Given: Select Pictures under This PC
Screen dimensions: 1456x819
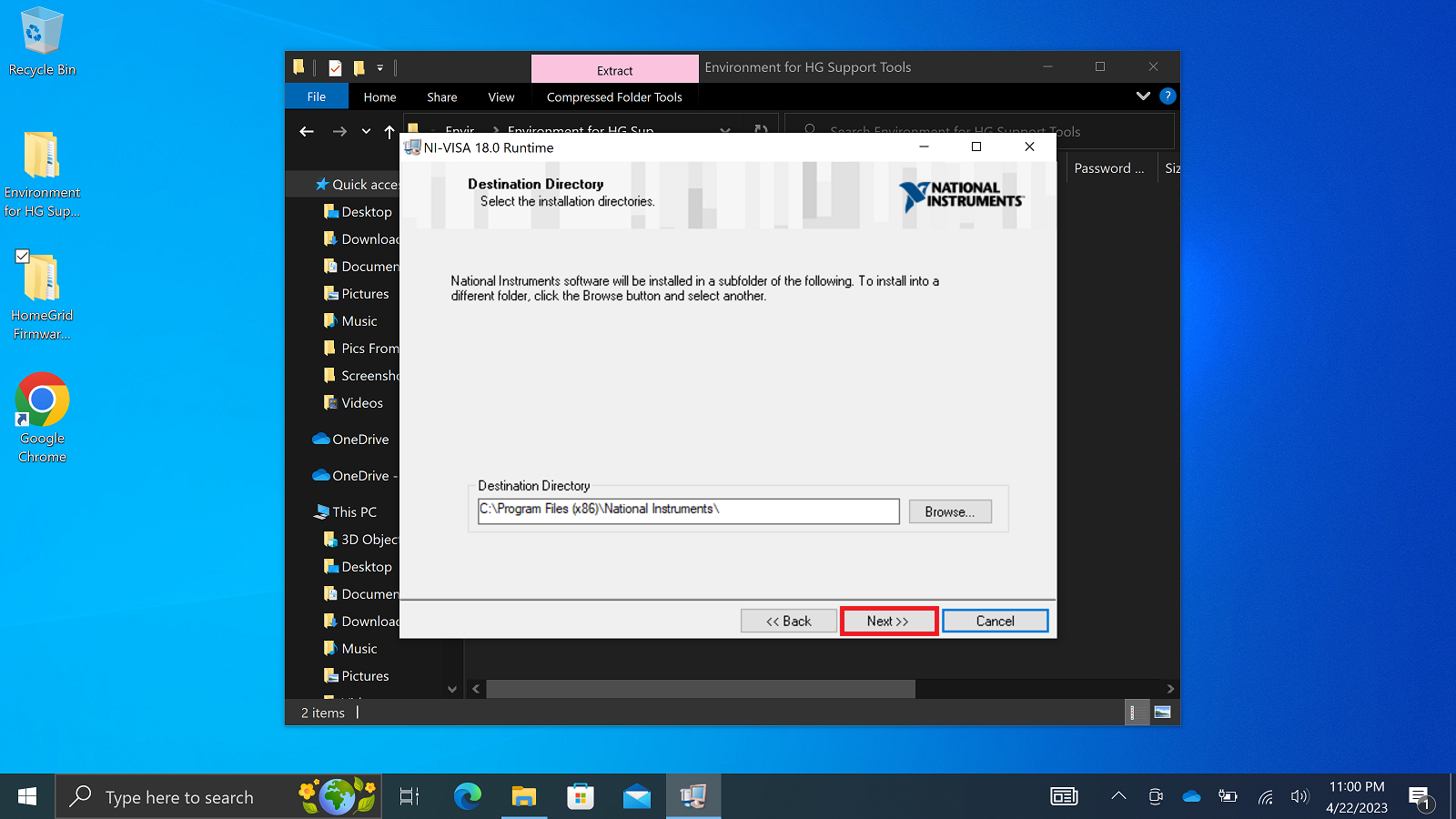Looking at the screenshot, I should point(356,675).
